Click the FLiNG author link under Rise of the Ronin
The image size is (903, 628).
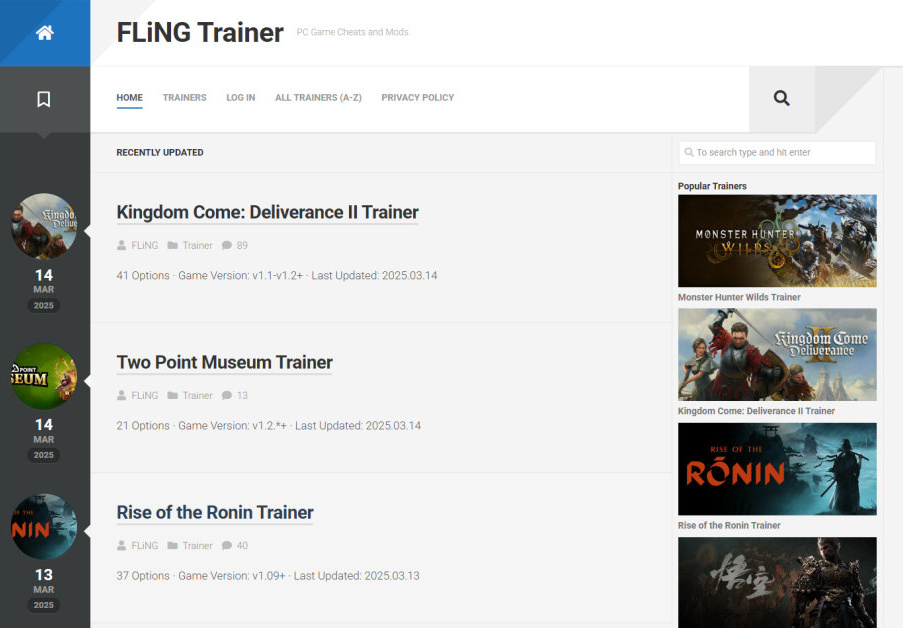(145, 546)
